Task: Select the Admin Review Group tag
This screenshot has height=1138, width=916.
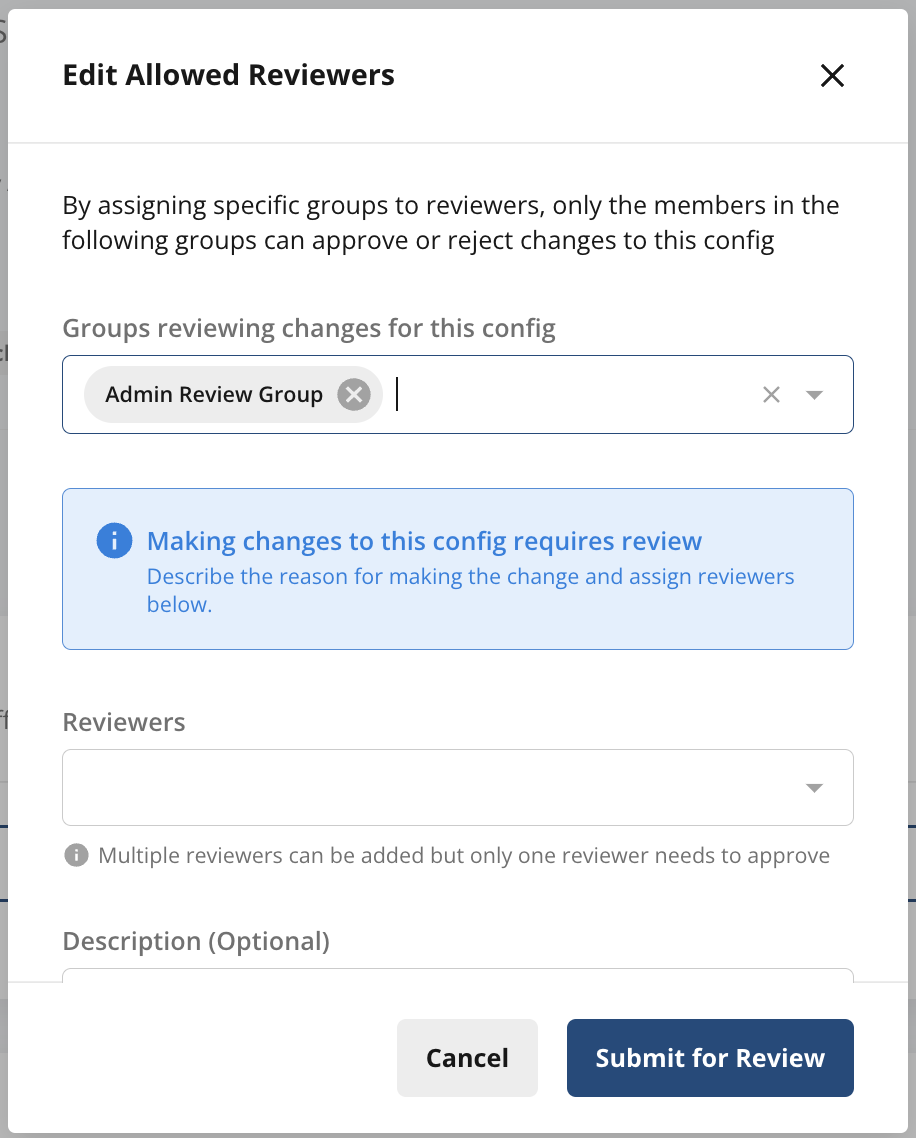Action: pos(215,394)
